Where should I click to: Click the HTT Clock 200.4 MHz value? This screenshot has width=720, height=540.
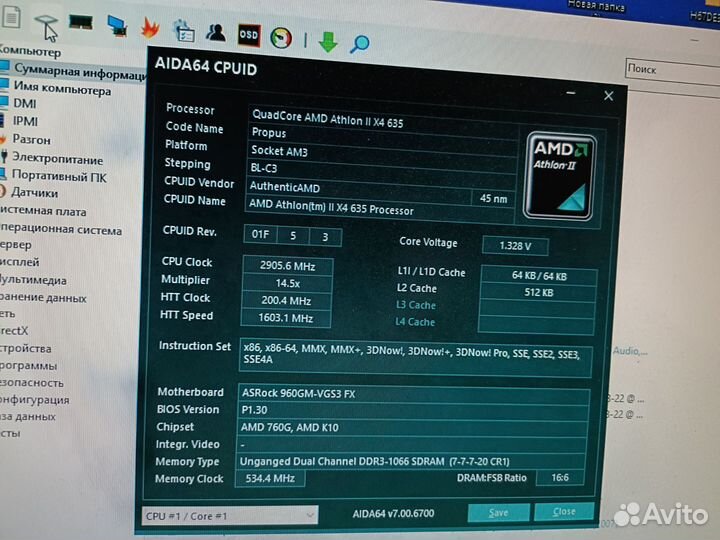point(287,301)
